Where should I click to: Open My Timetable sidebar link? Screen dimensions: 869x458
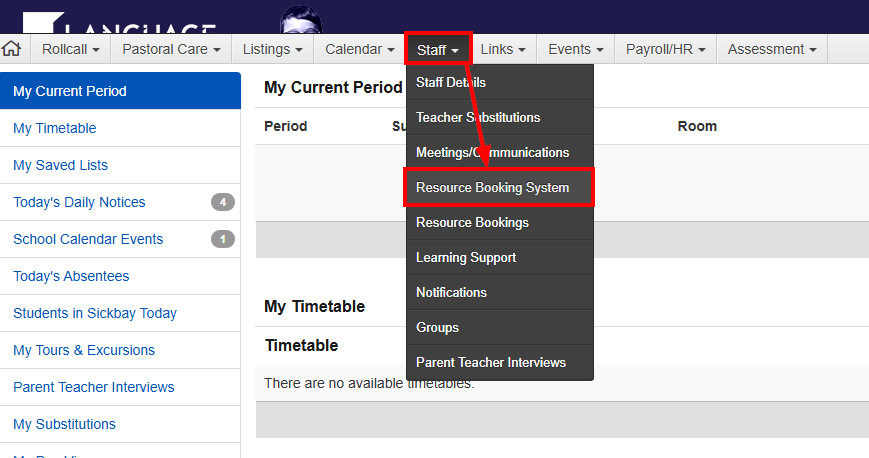(x=55, y=128)
